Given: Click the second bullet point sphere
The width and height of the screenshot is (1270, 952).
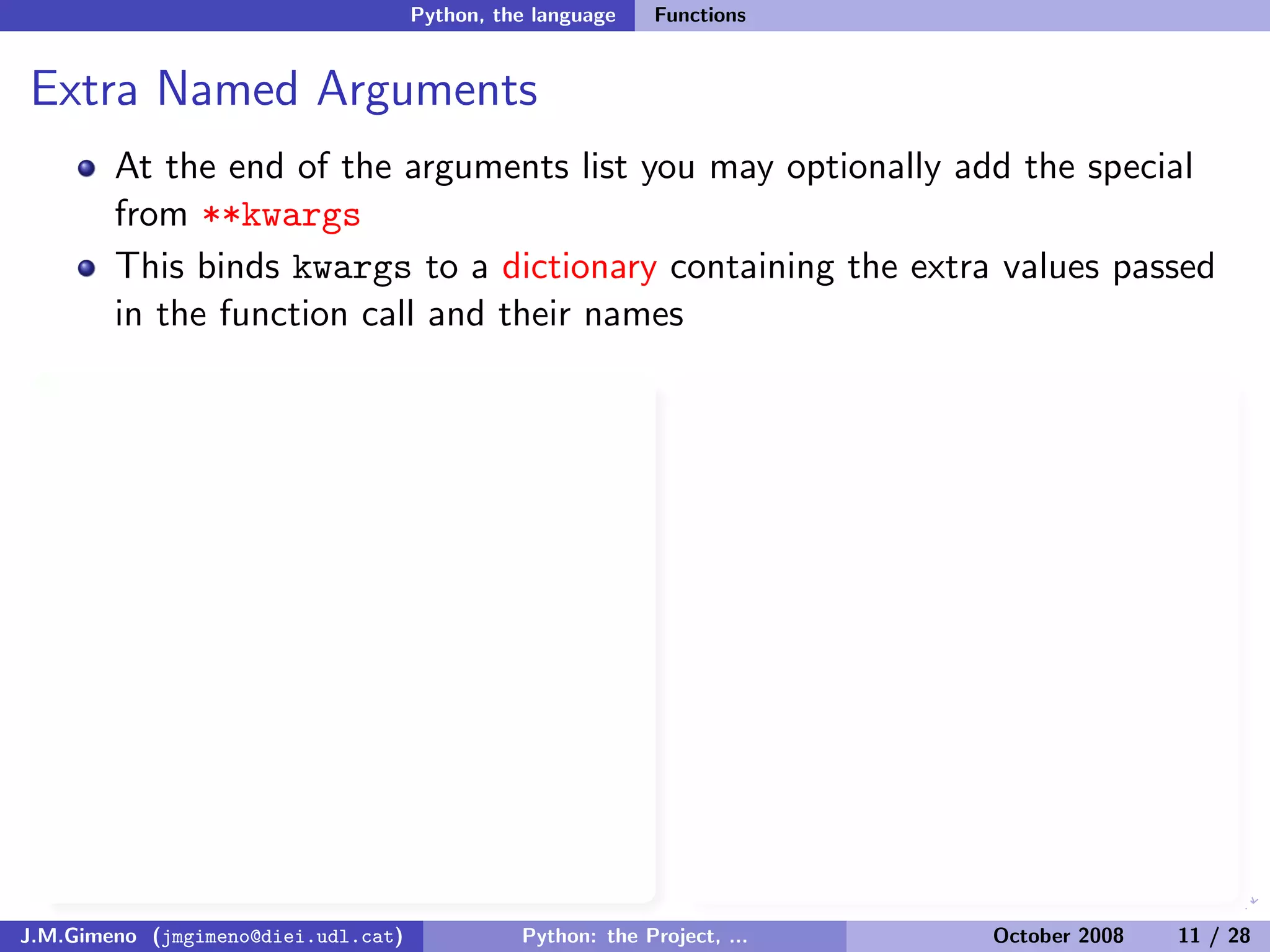Looking at the screenshot, I should (x=86, y=268).
